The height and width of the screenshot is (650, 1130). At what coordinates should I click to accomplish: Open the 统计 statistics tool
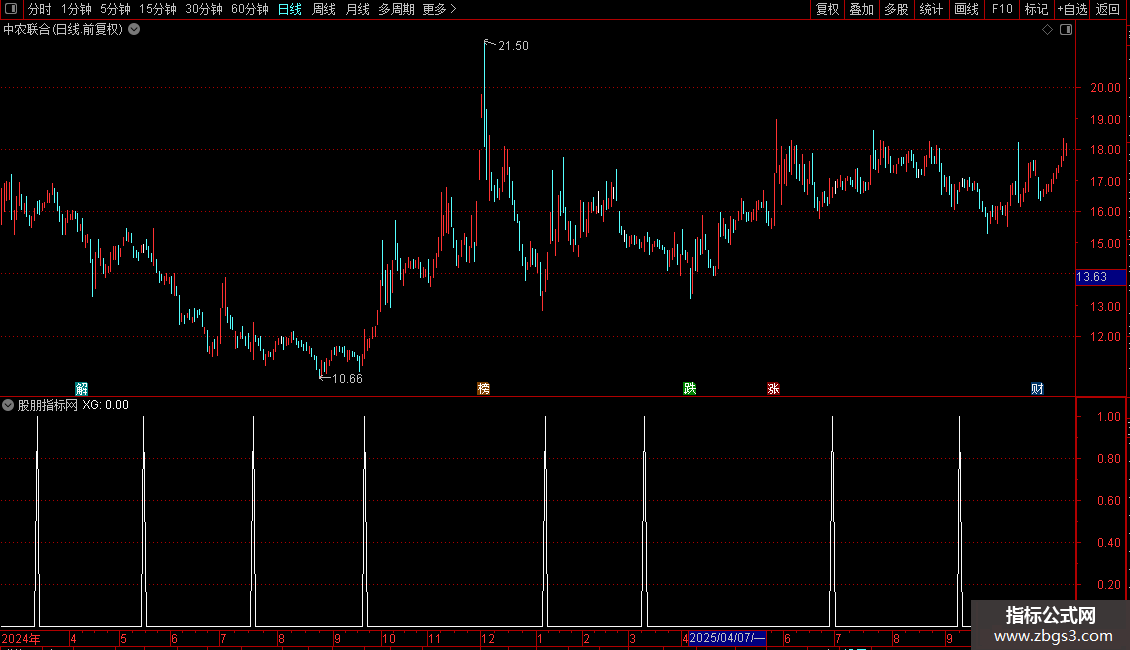point(931,9)
